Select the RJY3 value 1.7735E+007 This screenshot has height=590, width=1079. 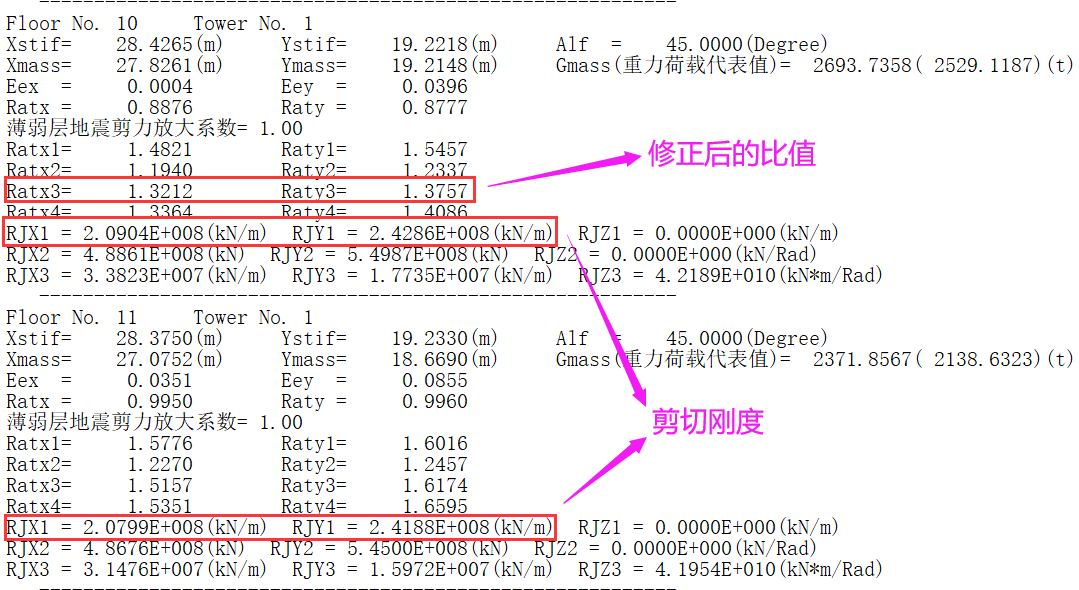429,275
